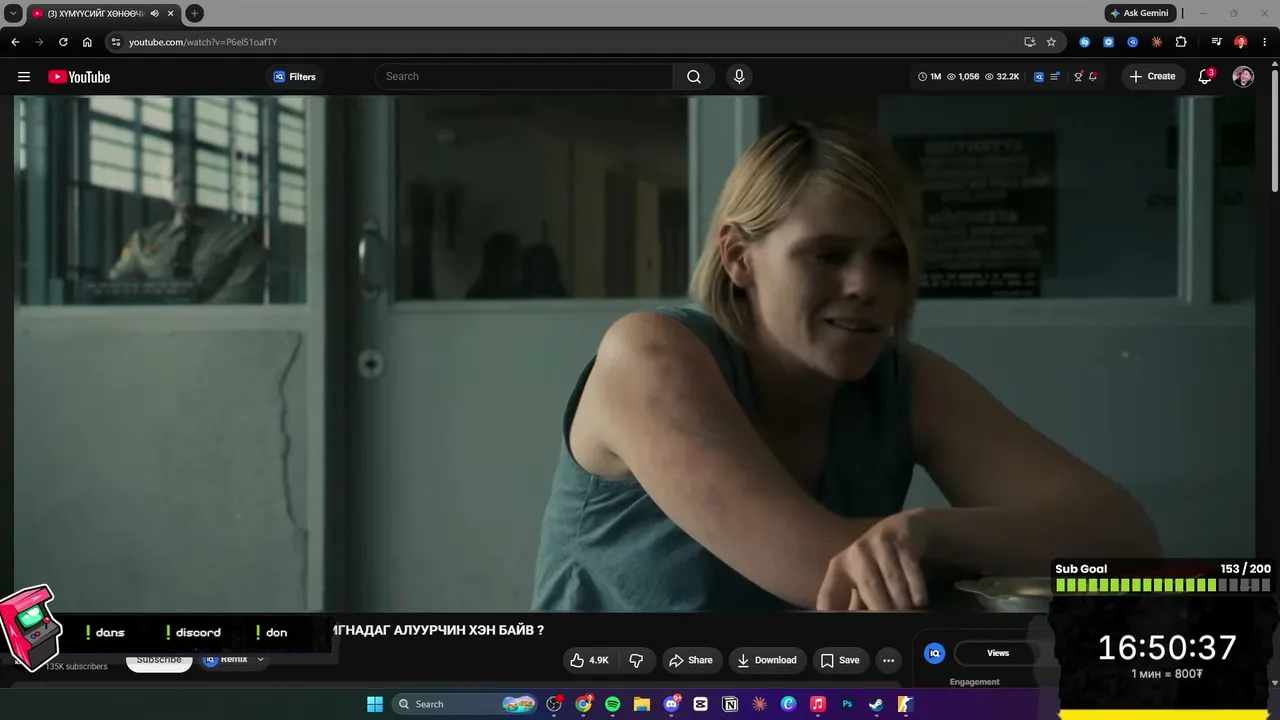Download the video
The height and width of the screenshot is (720, 1280).
pos(767,660)
